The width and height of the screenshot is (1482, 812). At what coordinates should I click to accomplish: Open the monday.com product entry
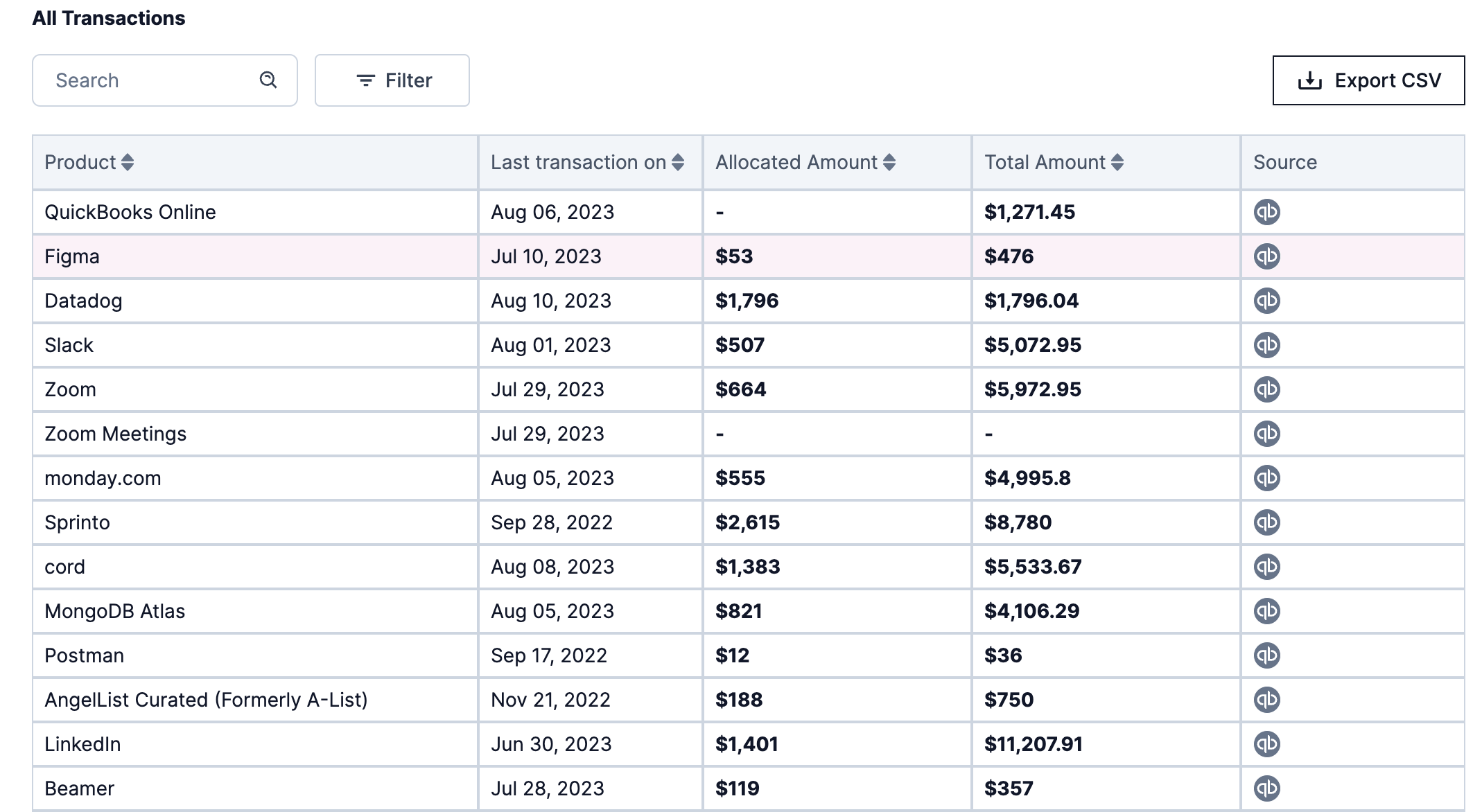(103, 478)
